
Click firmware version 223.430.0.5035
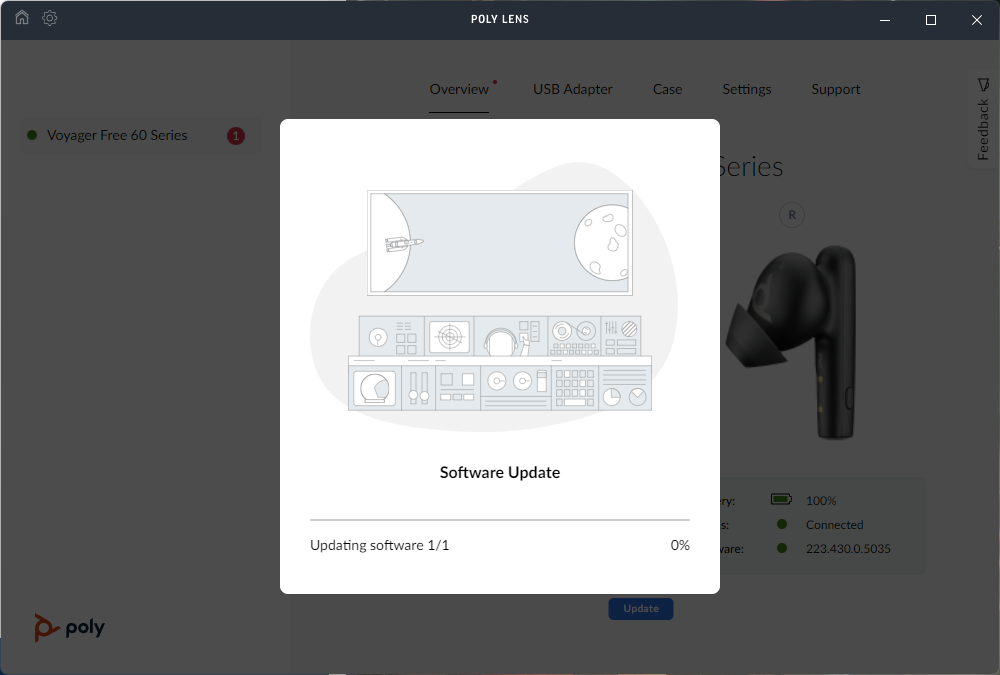(x=848, y=549)
